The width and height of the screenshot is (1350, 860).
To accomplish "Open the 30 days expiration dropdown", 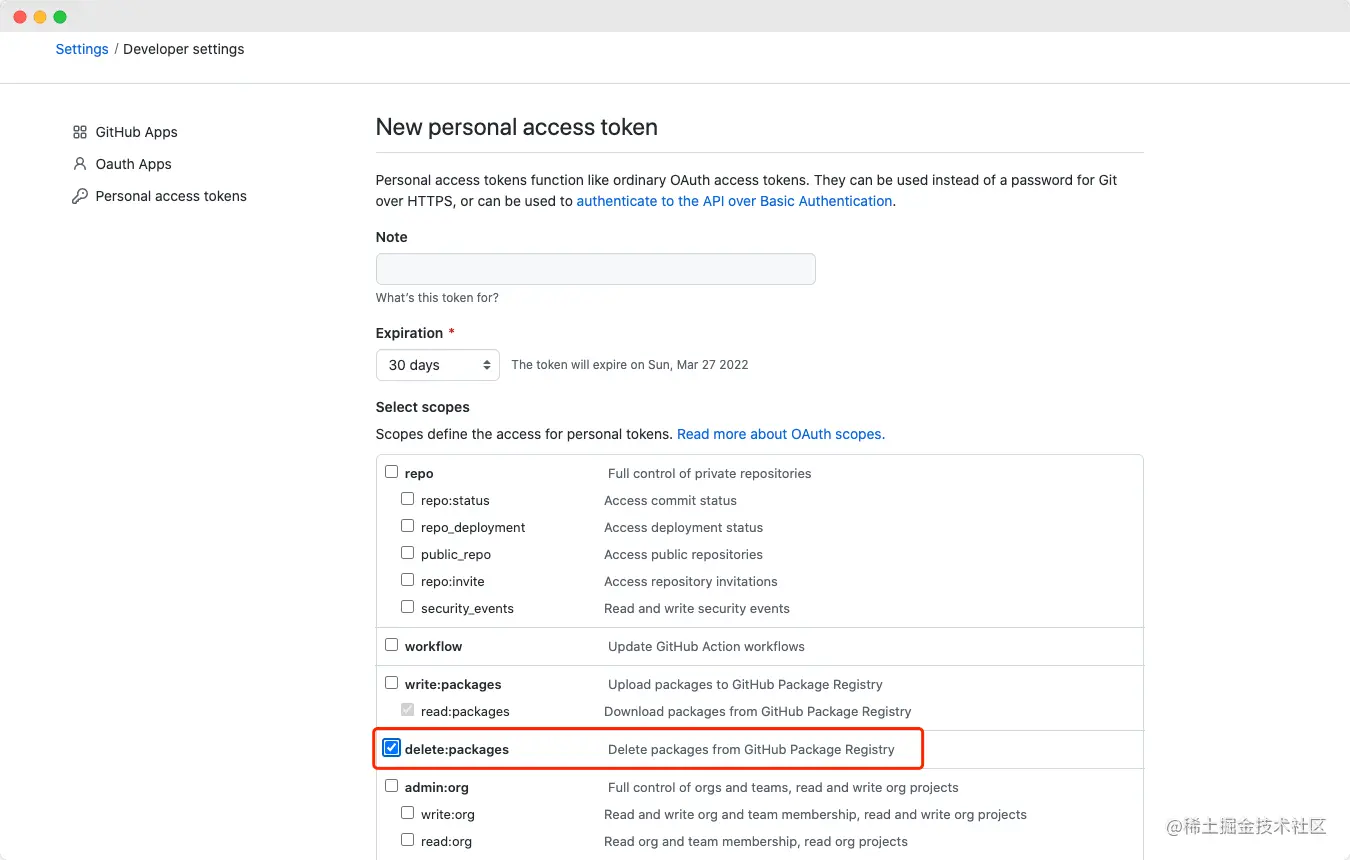I will (437, 365).
